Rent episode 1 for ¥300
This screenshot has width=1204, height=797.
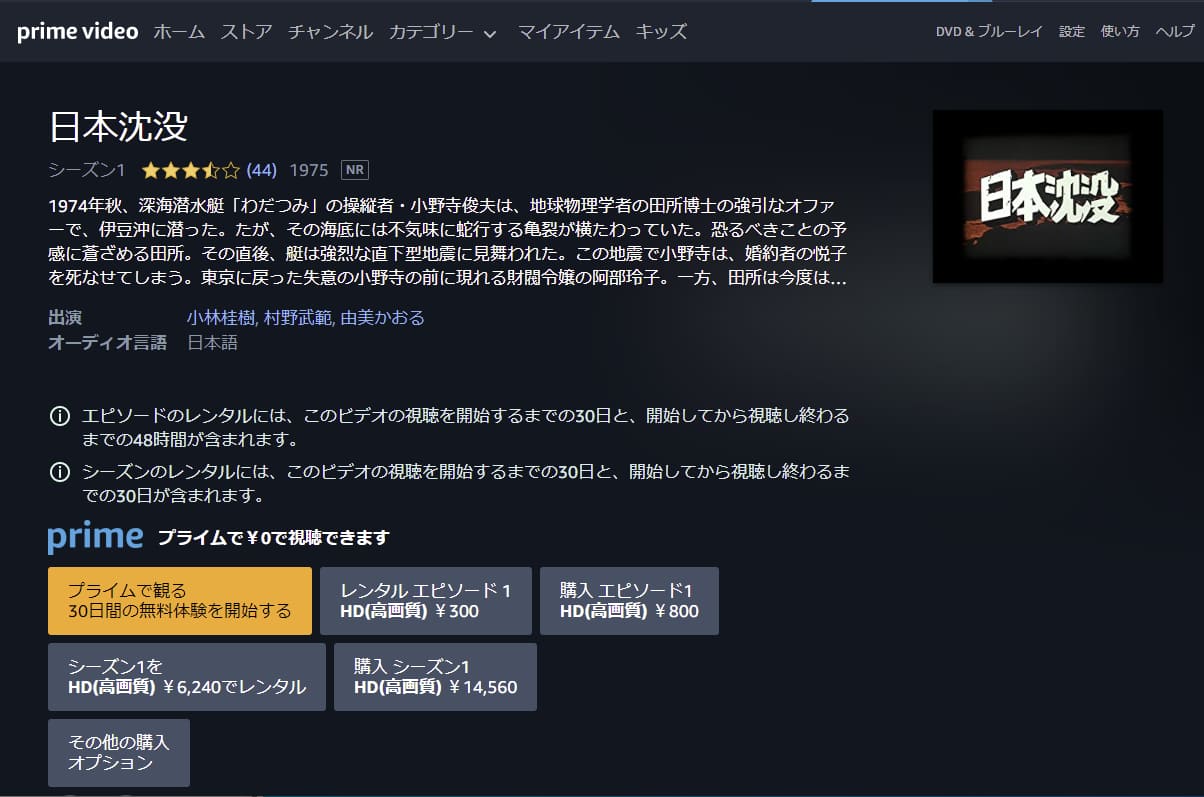point(426,601)
